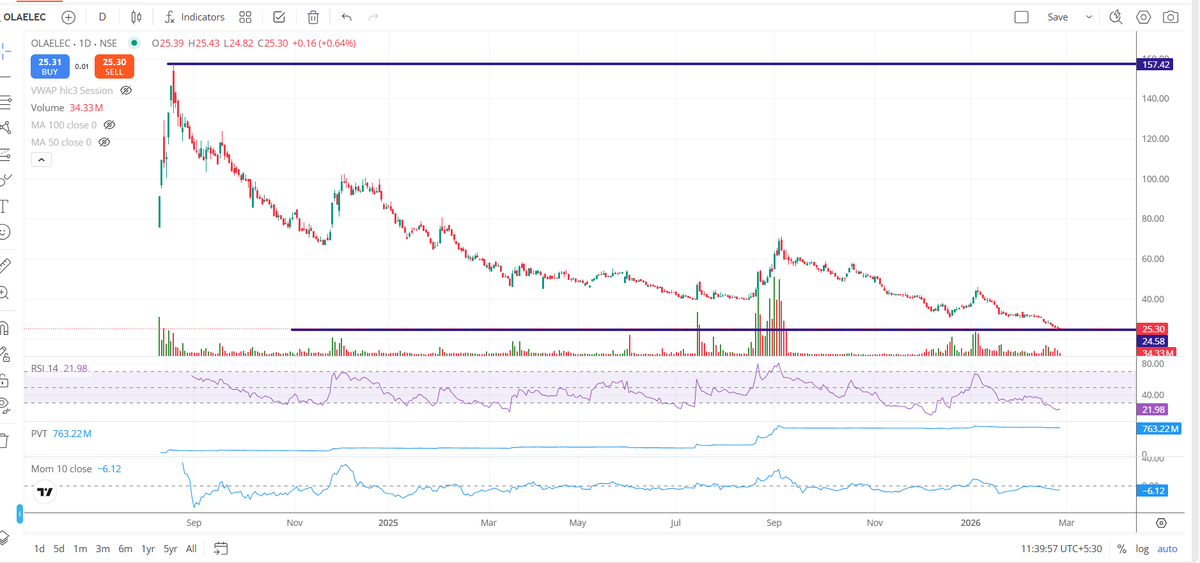Toggle lock all drawings

point(4,379)
